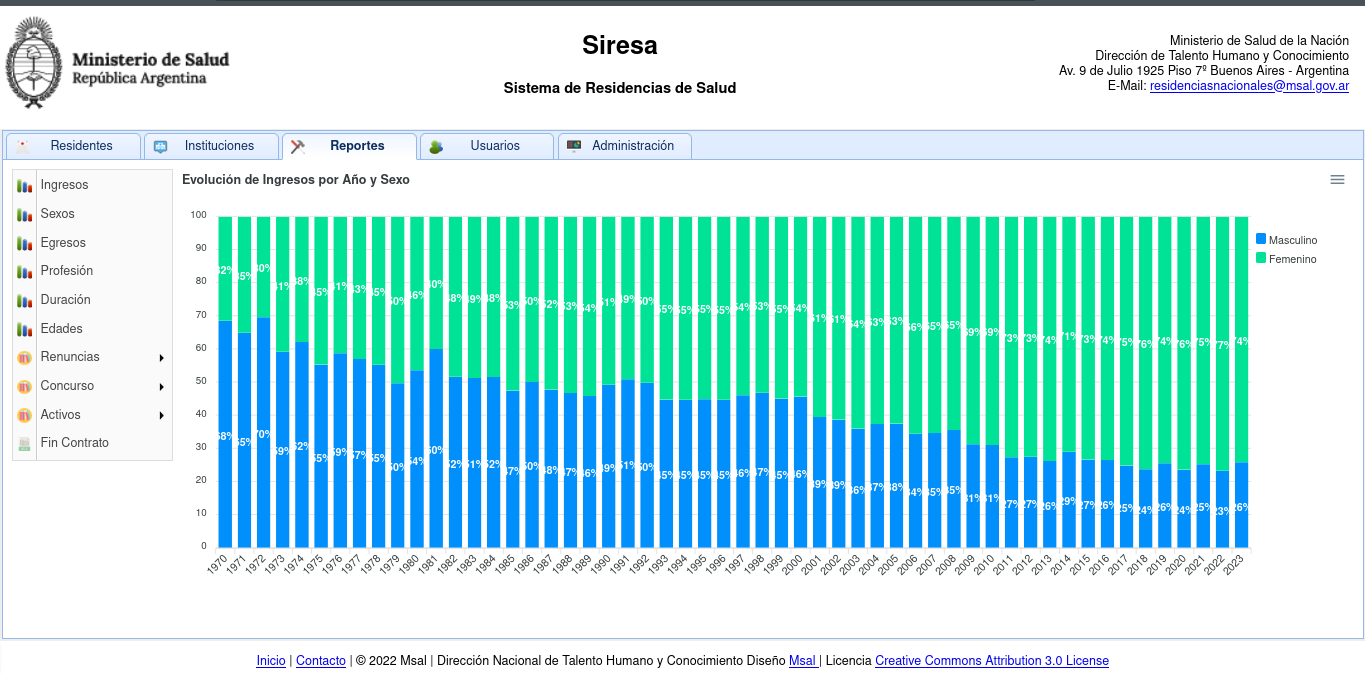The height and width of the screenshot is (686, 1365).
Task: Toggle the Masculino series in the legend
Action: tap(1292, 240)
